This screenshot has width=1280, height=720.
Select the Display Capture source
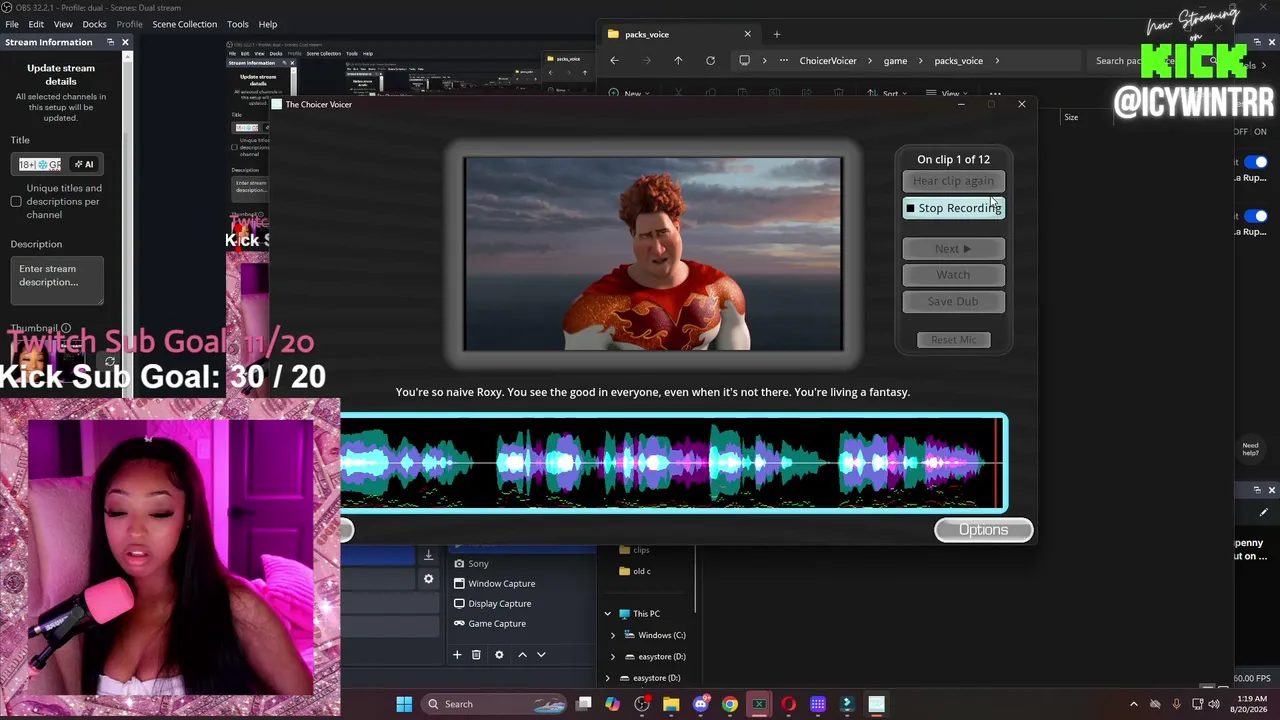click(499, 603)
